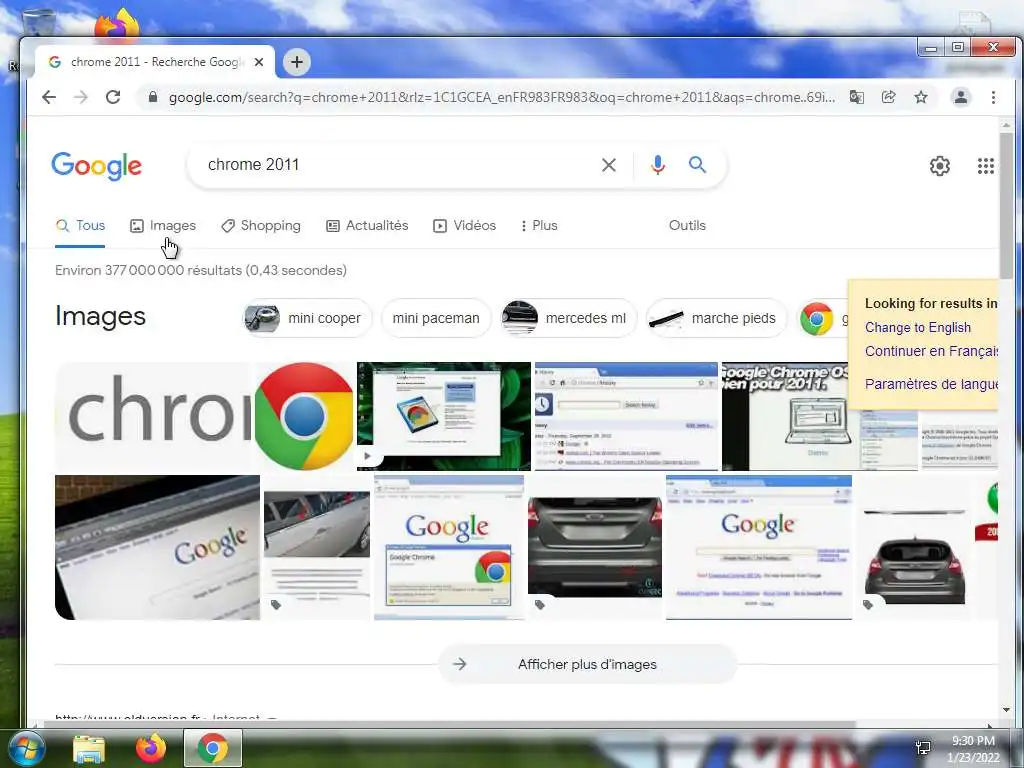Click the Images section heading

101,316
